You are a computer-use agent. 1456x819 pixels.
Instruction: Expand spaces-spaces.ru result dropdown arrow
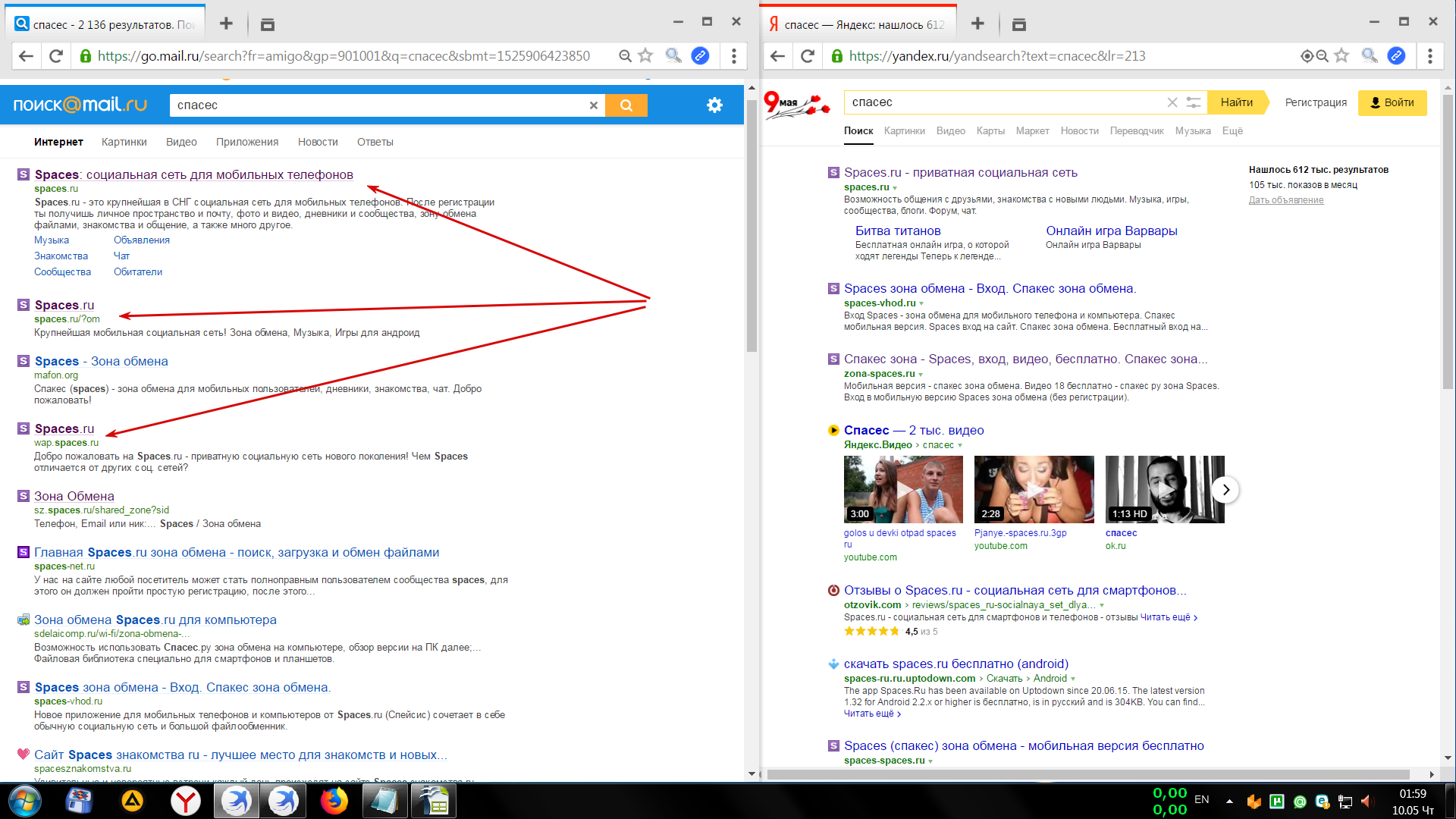click(x=930, y=761)
